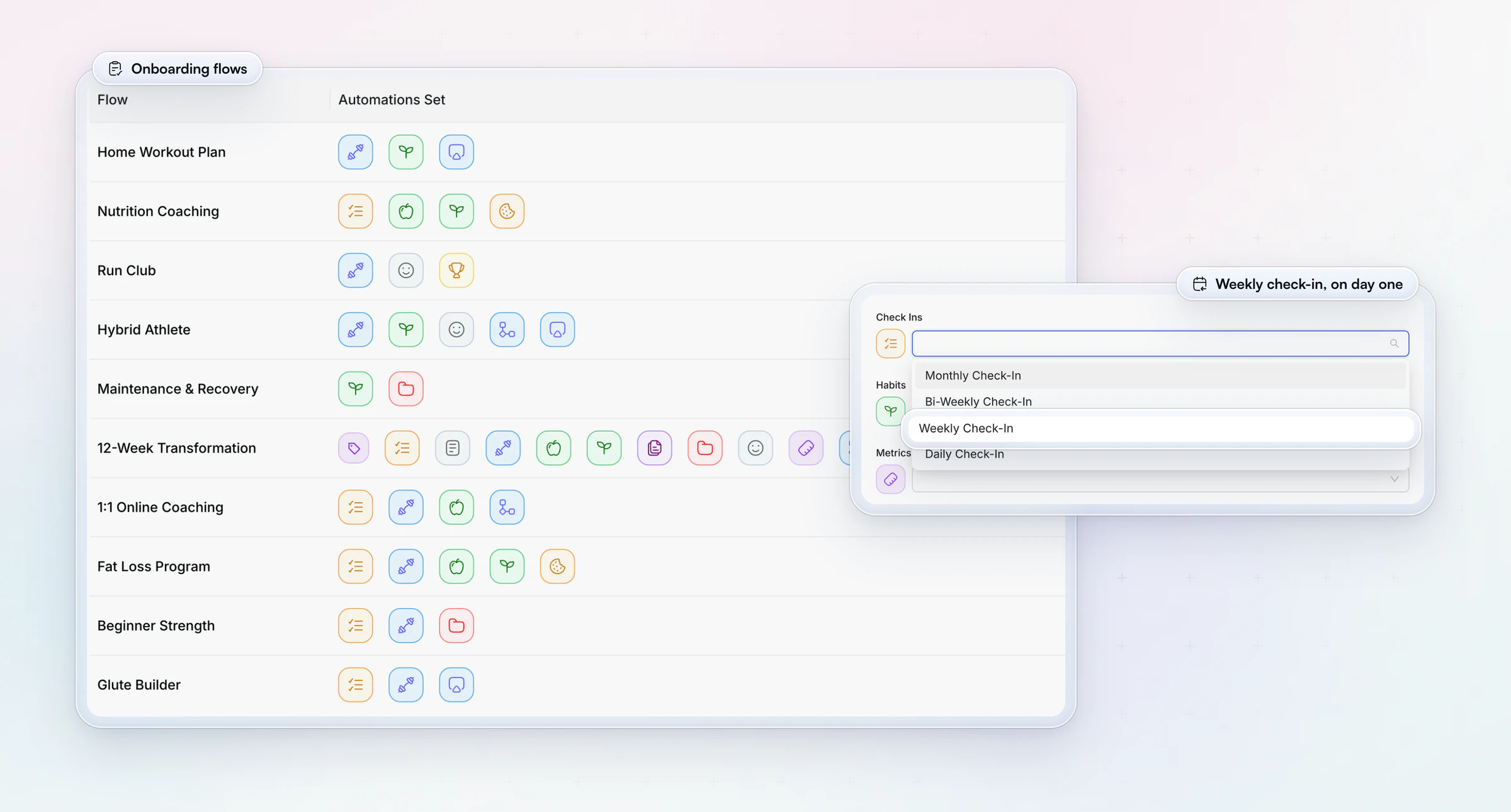
Task: Click the cookie icon in Fat Loss Program row
Action: (557, 566)
